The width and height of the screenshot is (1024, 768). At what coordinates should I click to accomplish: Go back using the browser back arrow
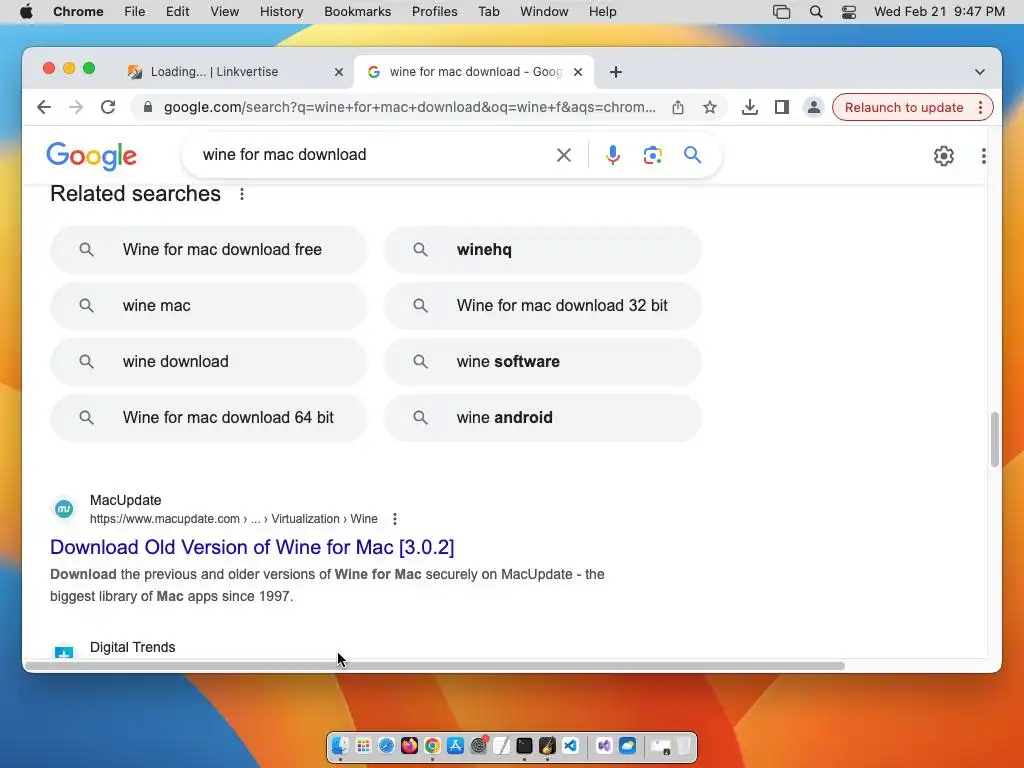[44, 107]
